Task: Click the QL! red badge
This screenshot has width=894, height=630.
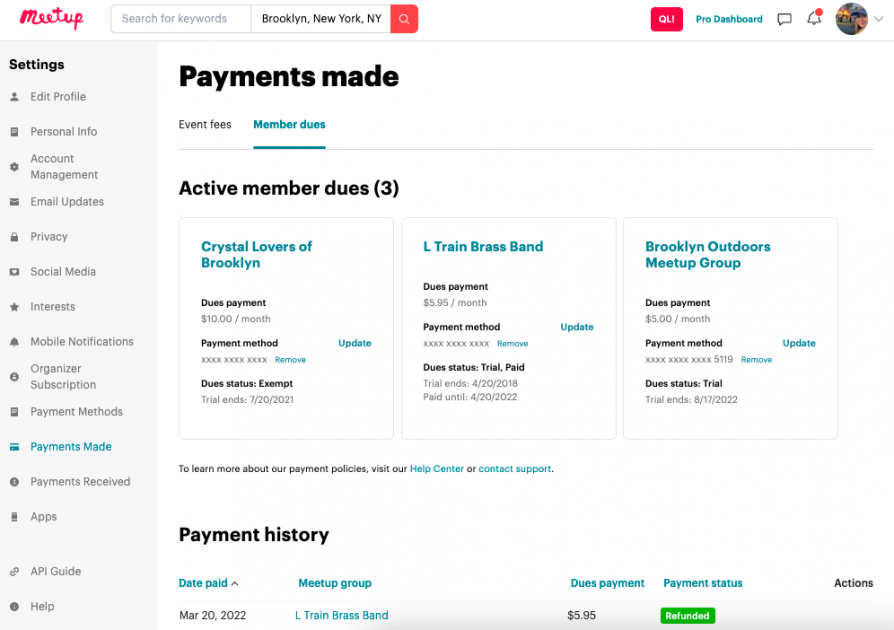Action: click(x=667, y=19)
